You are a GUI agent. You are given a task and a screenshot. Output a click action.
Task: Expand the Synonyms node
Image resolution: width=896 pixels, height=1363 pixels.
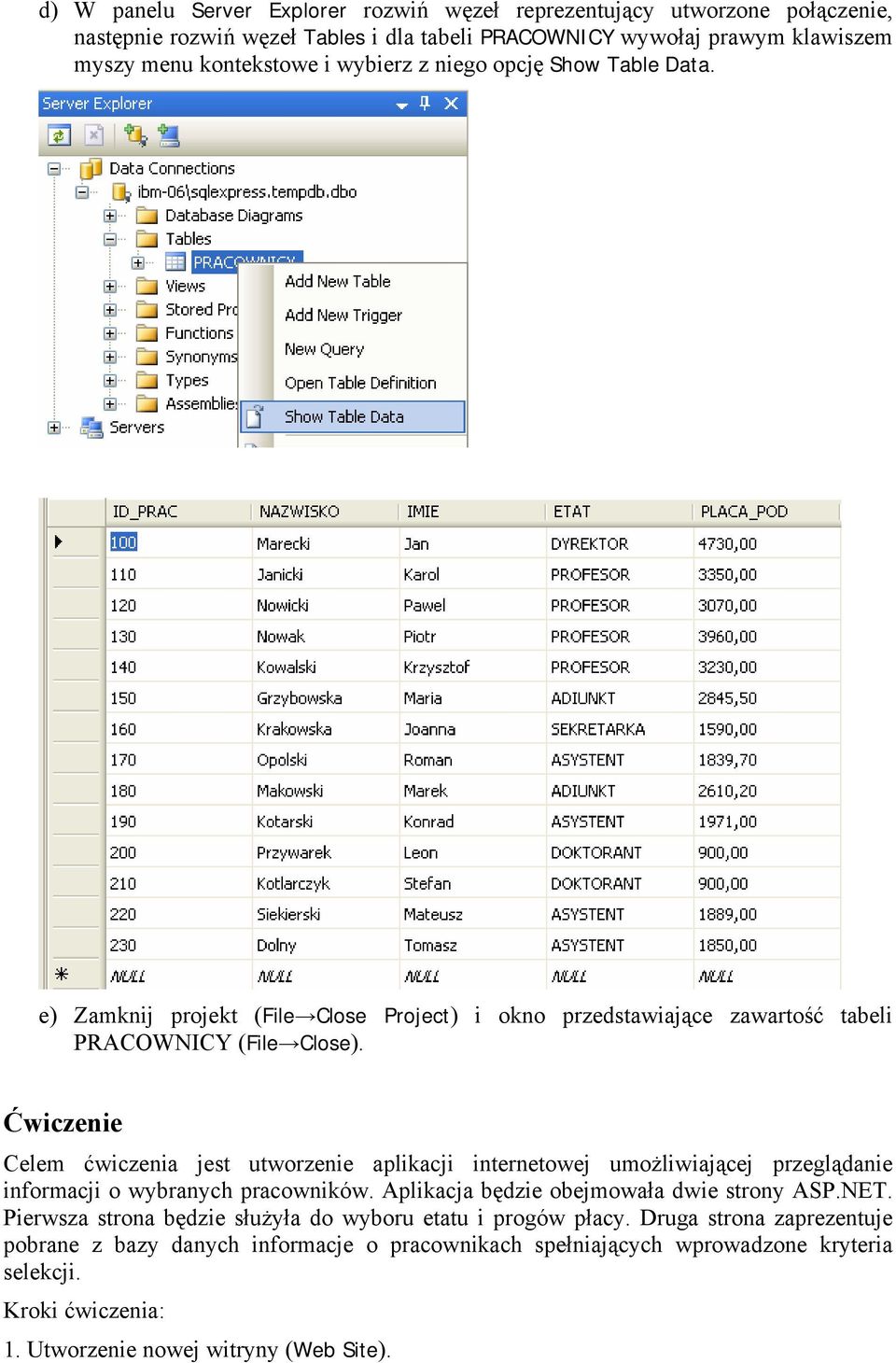click(x=110, y=357)
